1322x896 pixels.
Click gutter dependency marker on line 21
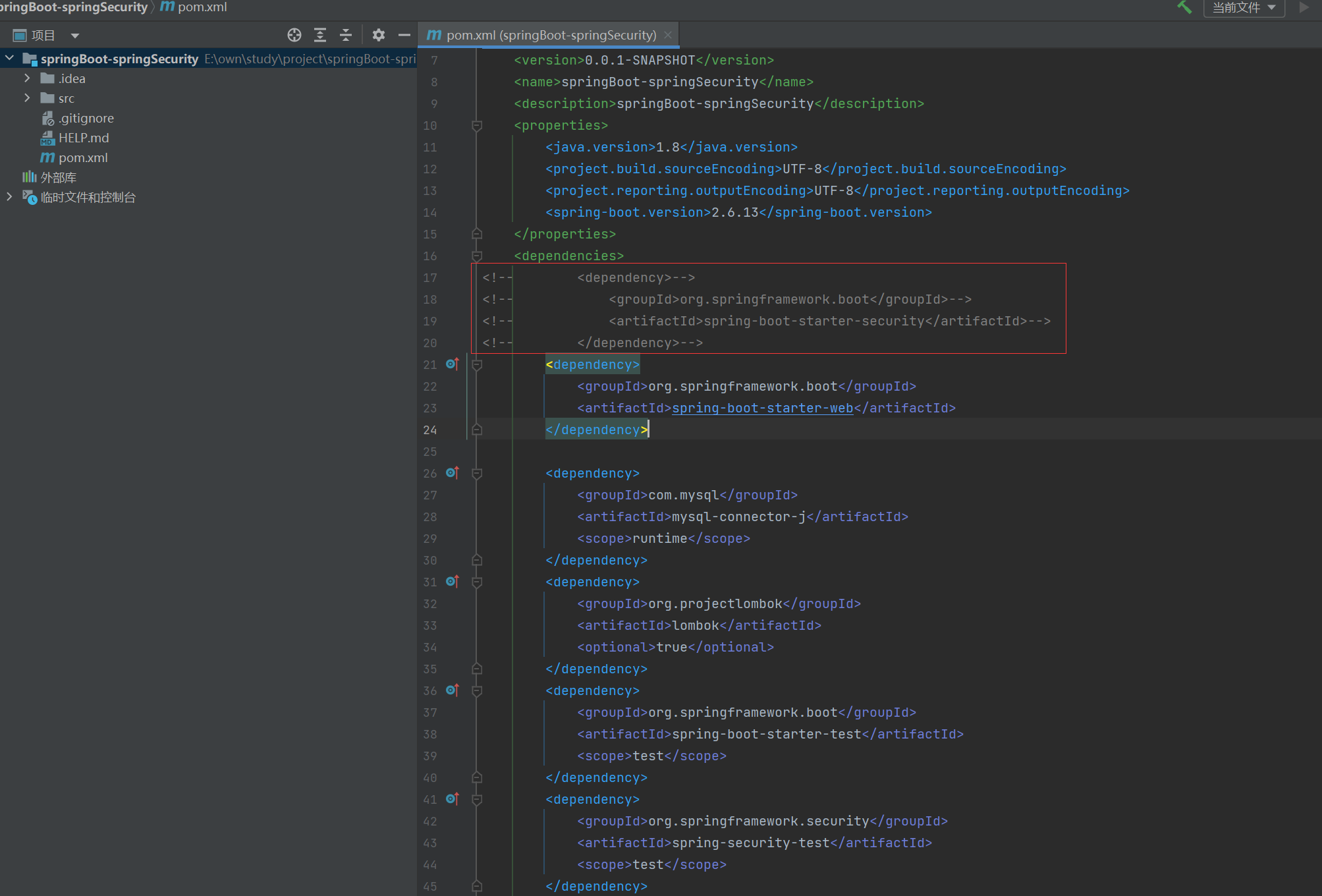point(452,364)
